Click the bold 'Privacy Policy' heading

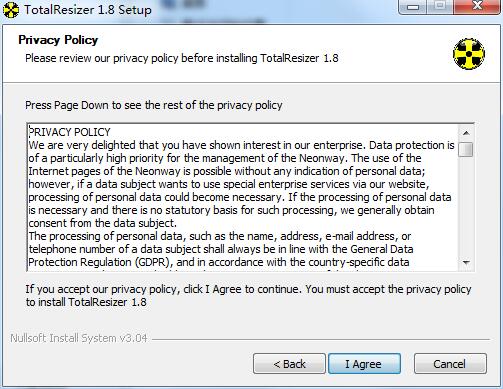click(58, 40)
